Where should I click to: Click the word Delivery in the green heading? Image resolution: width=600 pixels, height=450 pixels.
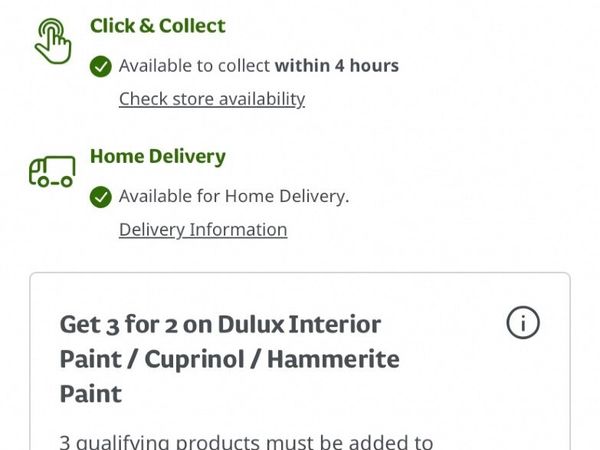(187, 156)
